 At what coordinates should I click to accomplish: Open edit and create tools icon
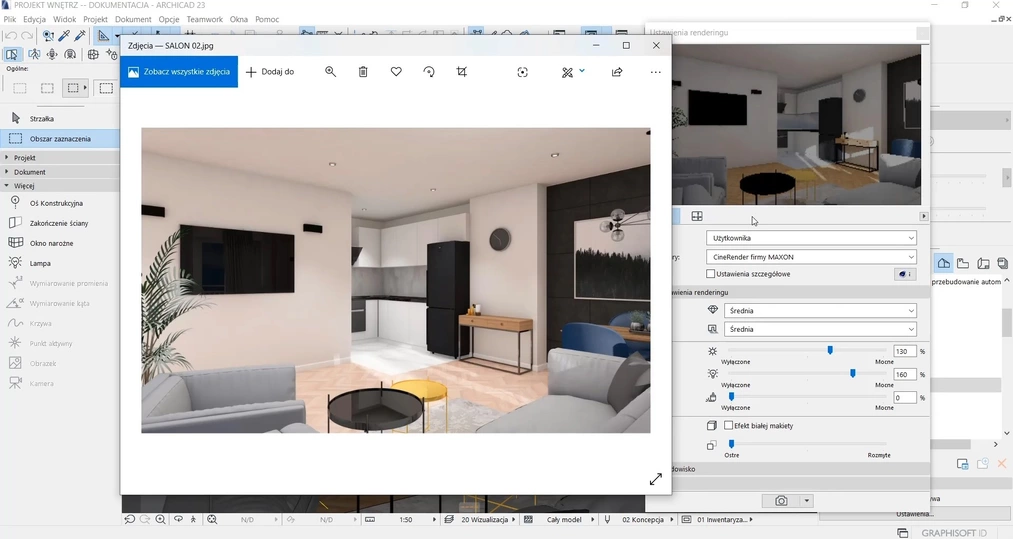[567, 72]
